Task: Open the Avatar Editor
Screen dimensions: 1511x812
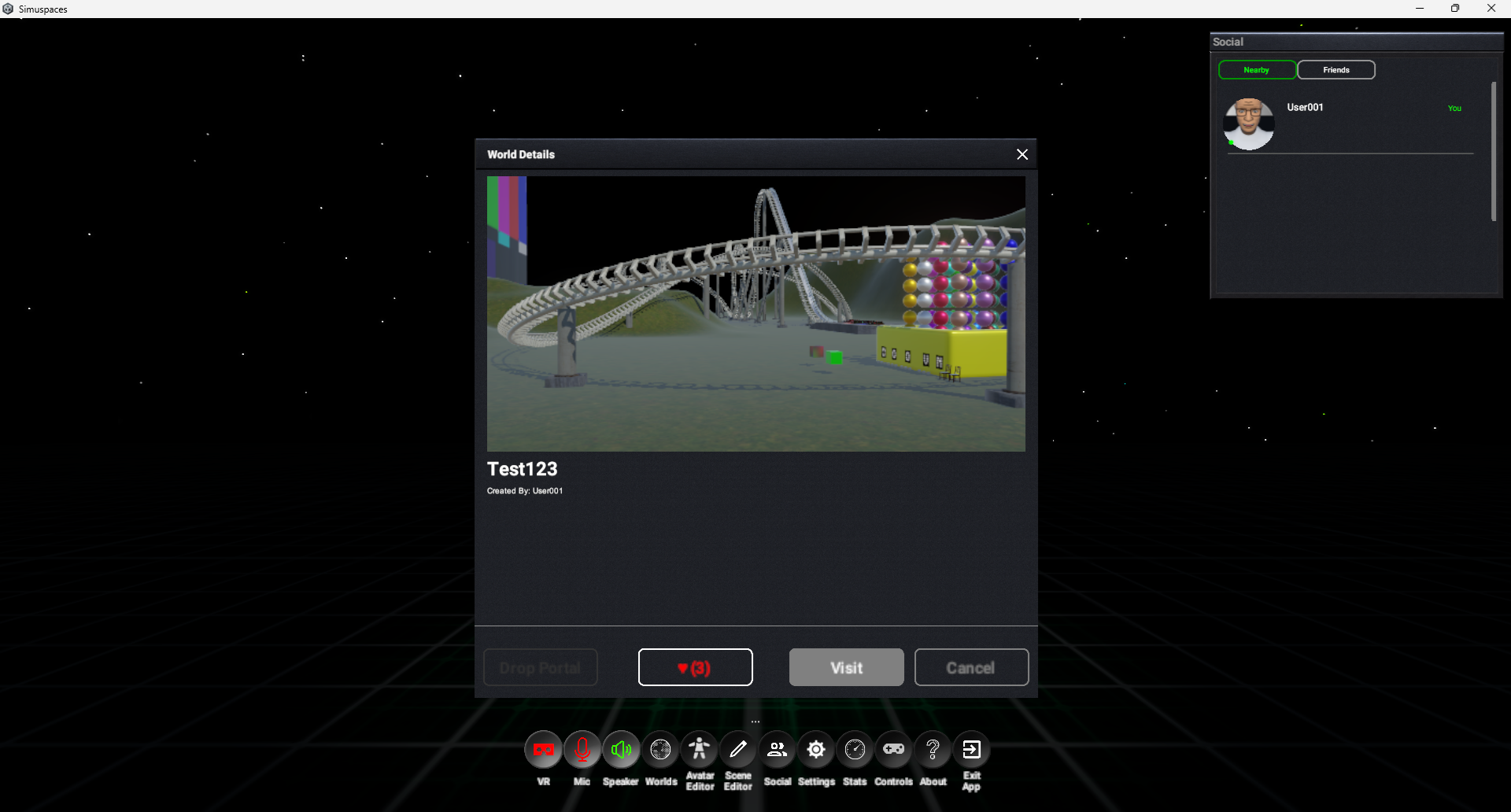Action: pyautogui.click(x=699, y=750)
